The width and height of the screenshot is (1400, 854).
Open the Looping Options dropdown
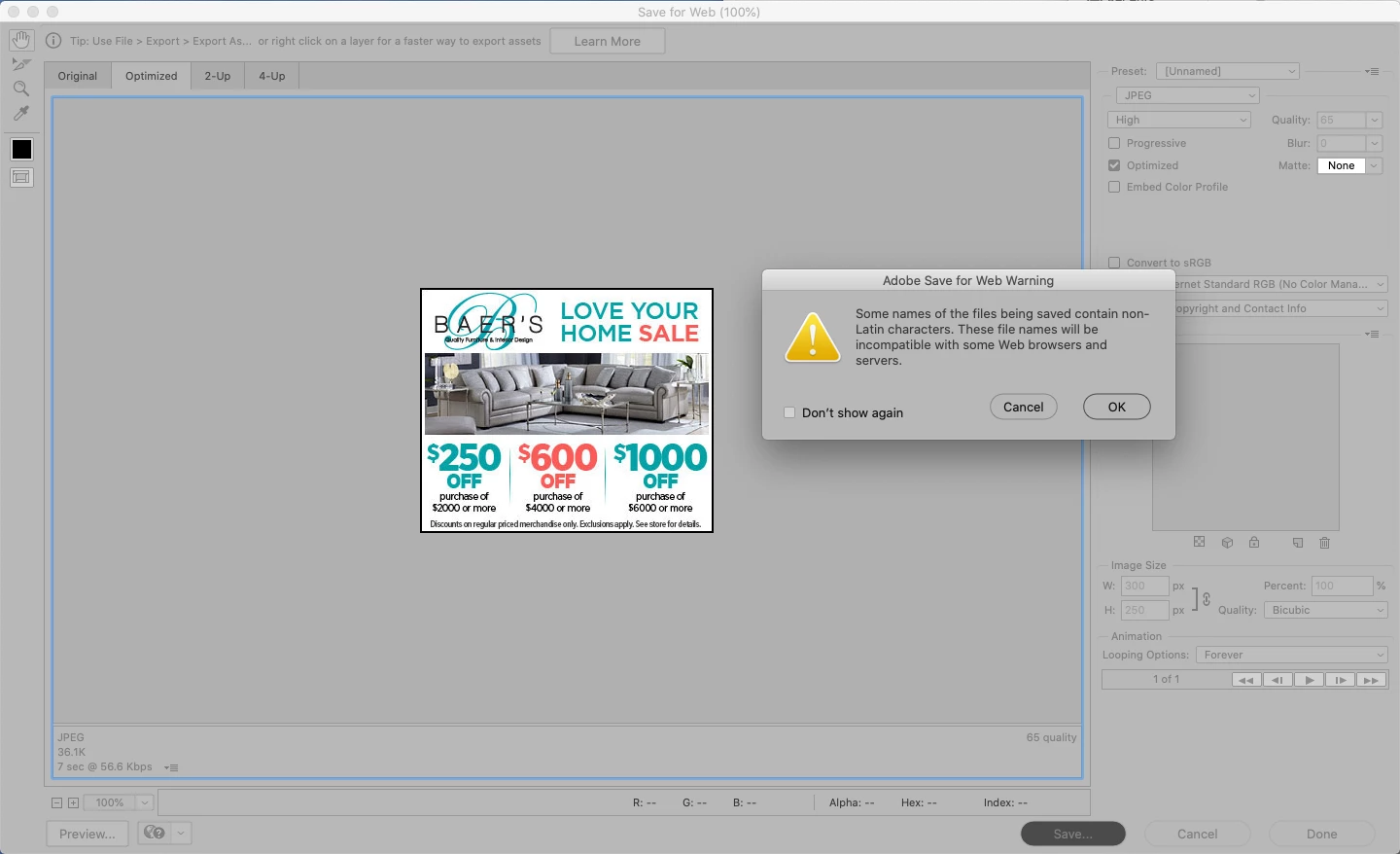coord(1292,655)
